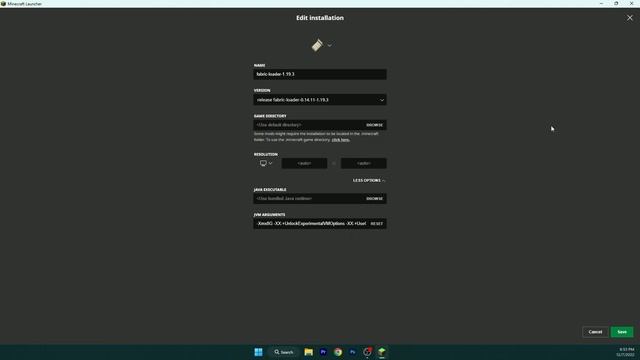The image size is (640, 360).
Task: Open the taskbar clock and date
Action: pos(626,352)
